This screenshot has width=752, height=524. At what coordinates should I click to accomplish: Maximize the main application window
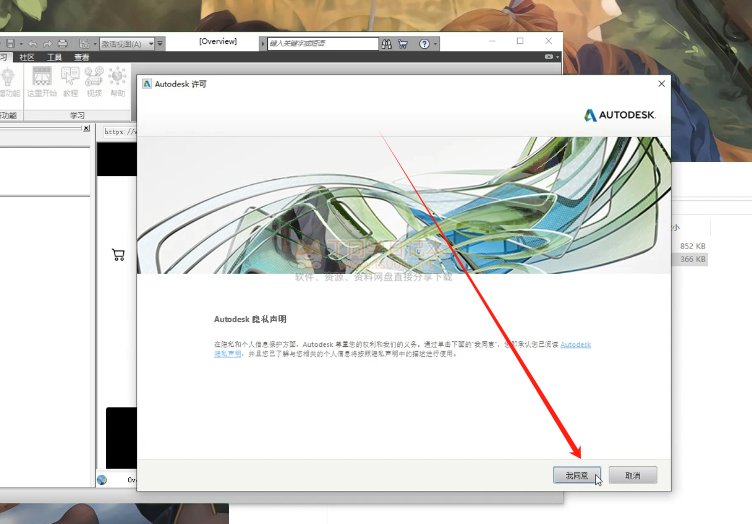[x=520, y=41]
